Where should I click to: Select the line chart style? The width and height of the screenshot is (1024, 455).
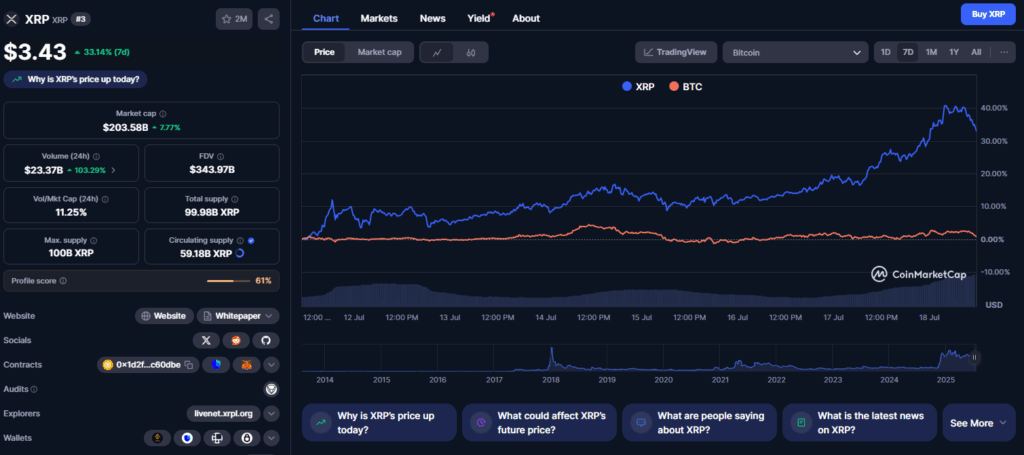click(x=438, y=53)
